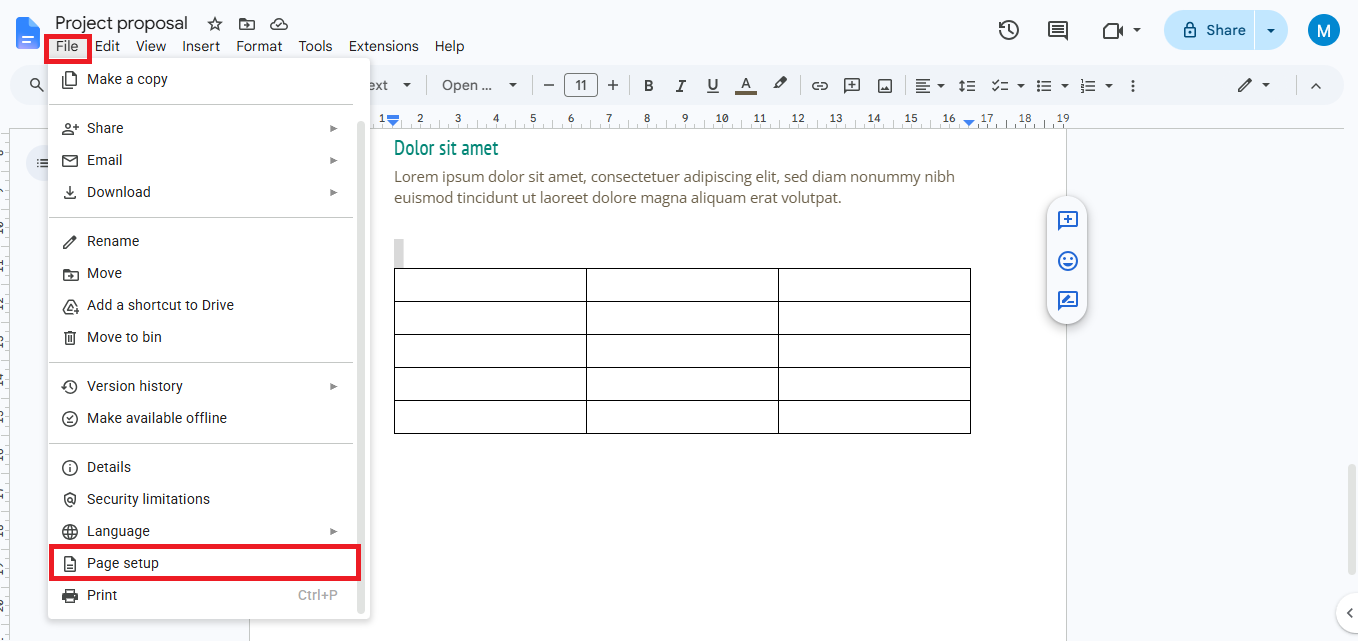The image size is (1358, 641).
Task: Expand the Share options arrow button
Action: click(1271, 30)
